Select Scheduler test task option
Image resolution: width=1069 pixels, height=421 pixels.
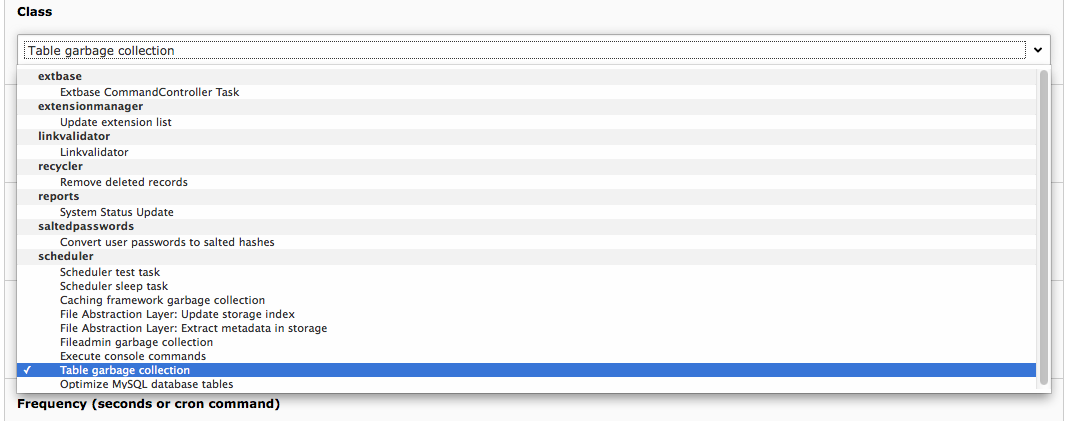point(110,272)
